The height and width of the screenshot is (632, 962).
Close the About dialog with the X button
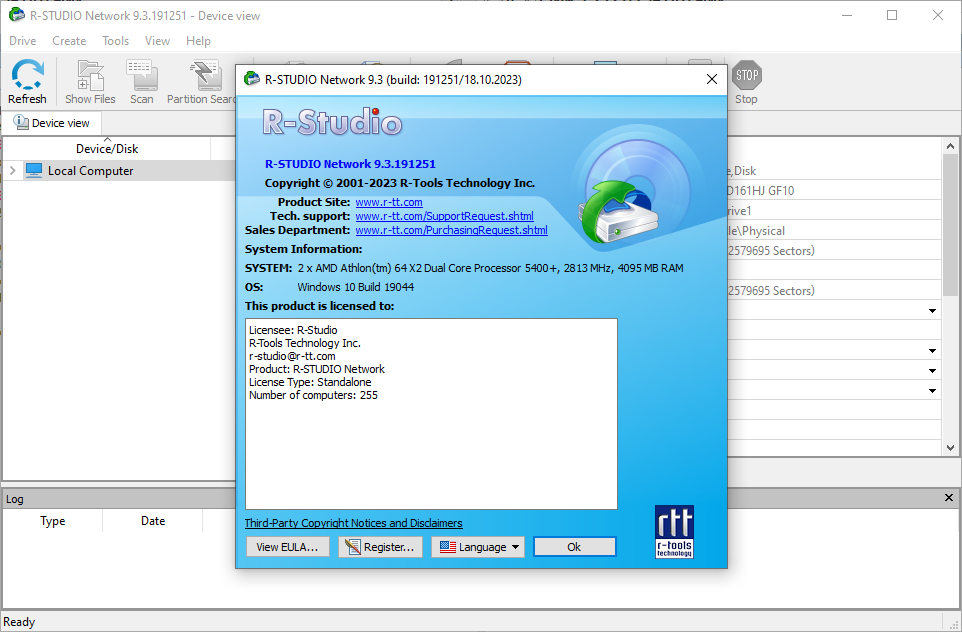[712, 79]
